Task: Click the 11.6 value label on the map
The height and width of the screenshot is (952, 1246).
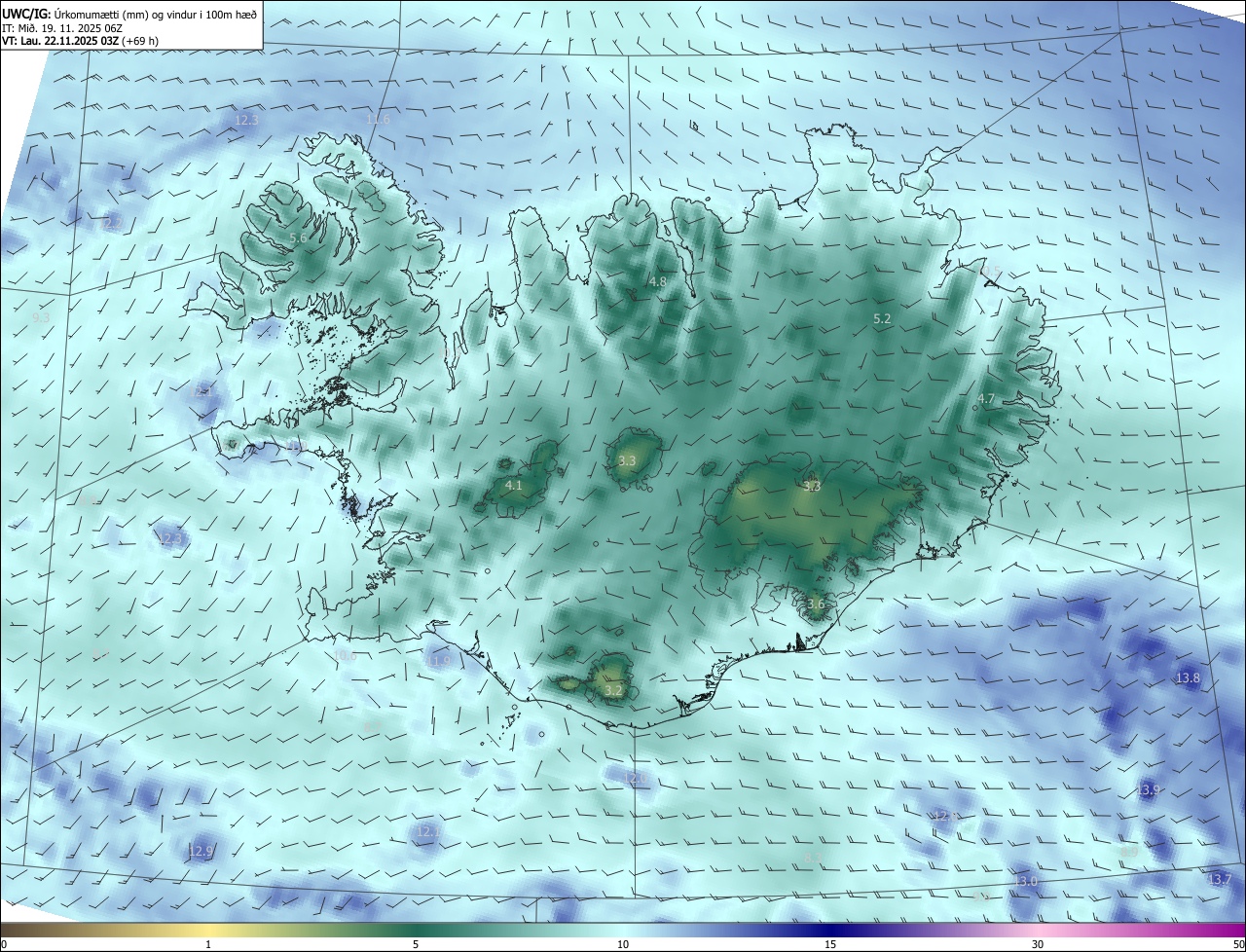Action: 378,120
